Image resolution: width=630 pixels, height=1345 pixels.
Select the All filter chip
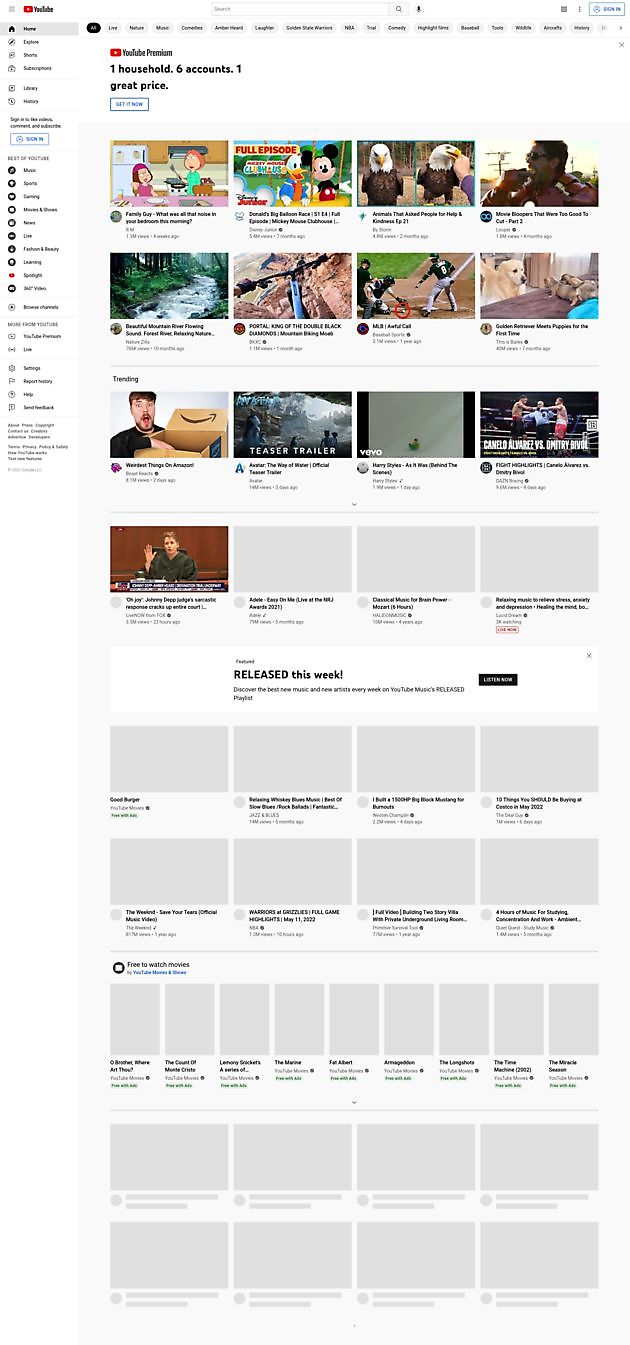(94, 28)
